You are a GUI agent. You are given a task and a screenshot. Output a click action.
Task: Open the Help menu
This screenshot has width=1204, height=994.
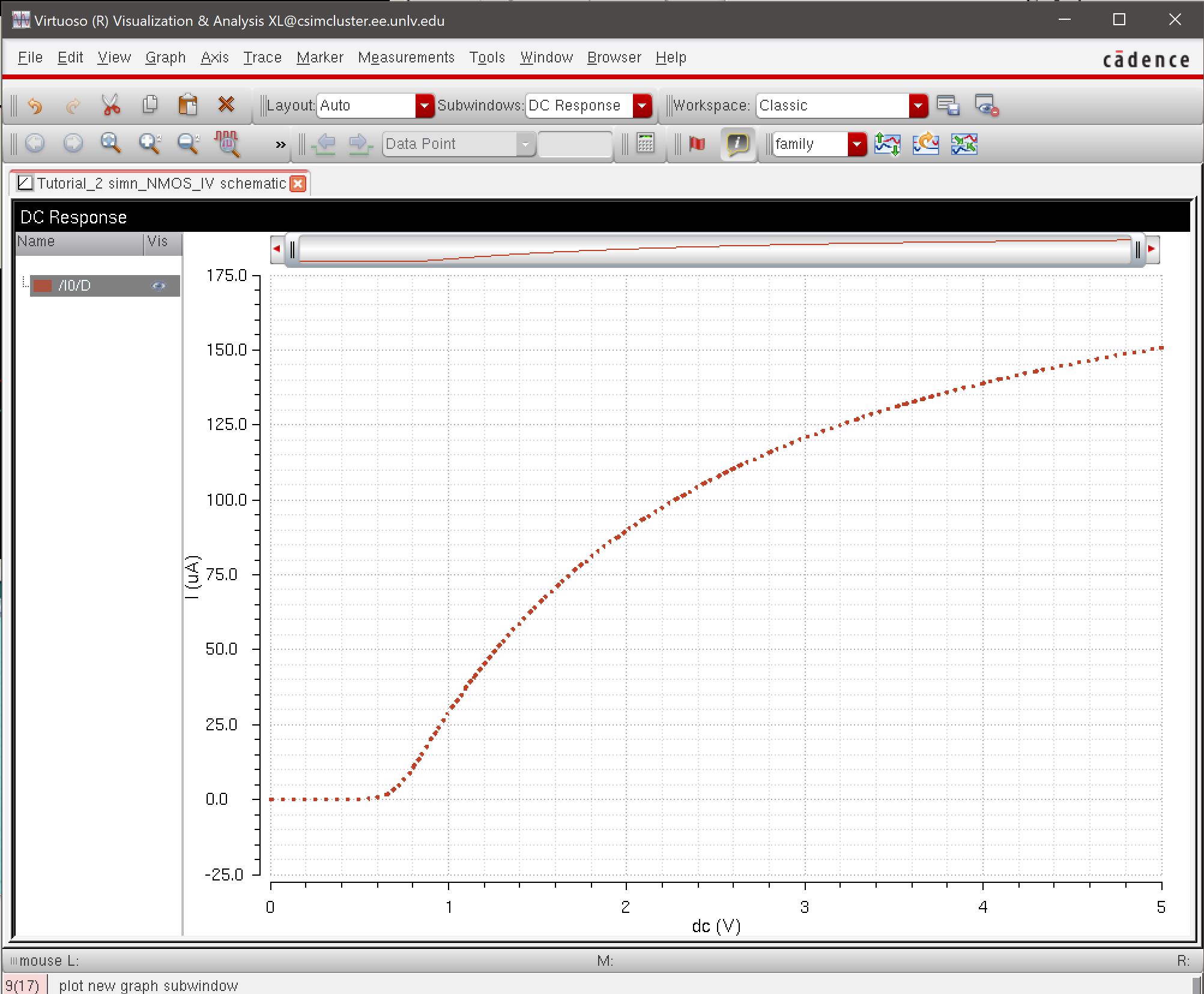[671, 58]
